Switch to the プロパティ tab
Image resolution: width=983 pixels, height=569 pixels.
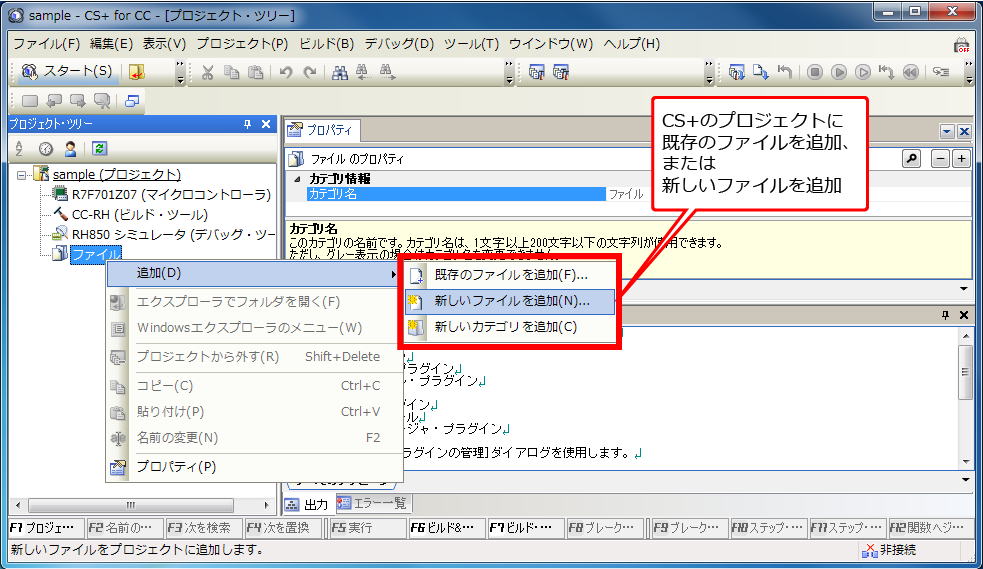coord(322,130)
